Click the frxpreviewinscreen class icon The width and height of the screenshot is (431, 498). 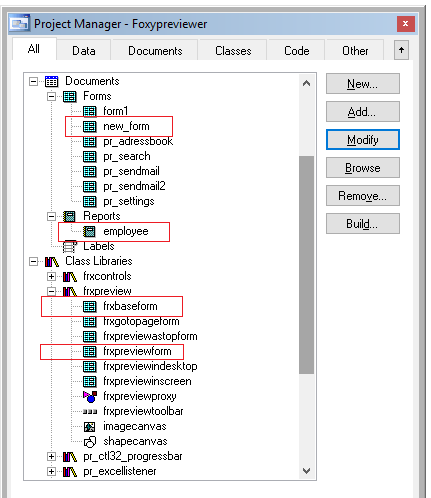(x=90, y=381)
